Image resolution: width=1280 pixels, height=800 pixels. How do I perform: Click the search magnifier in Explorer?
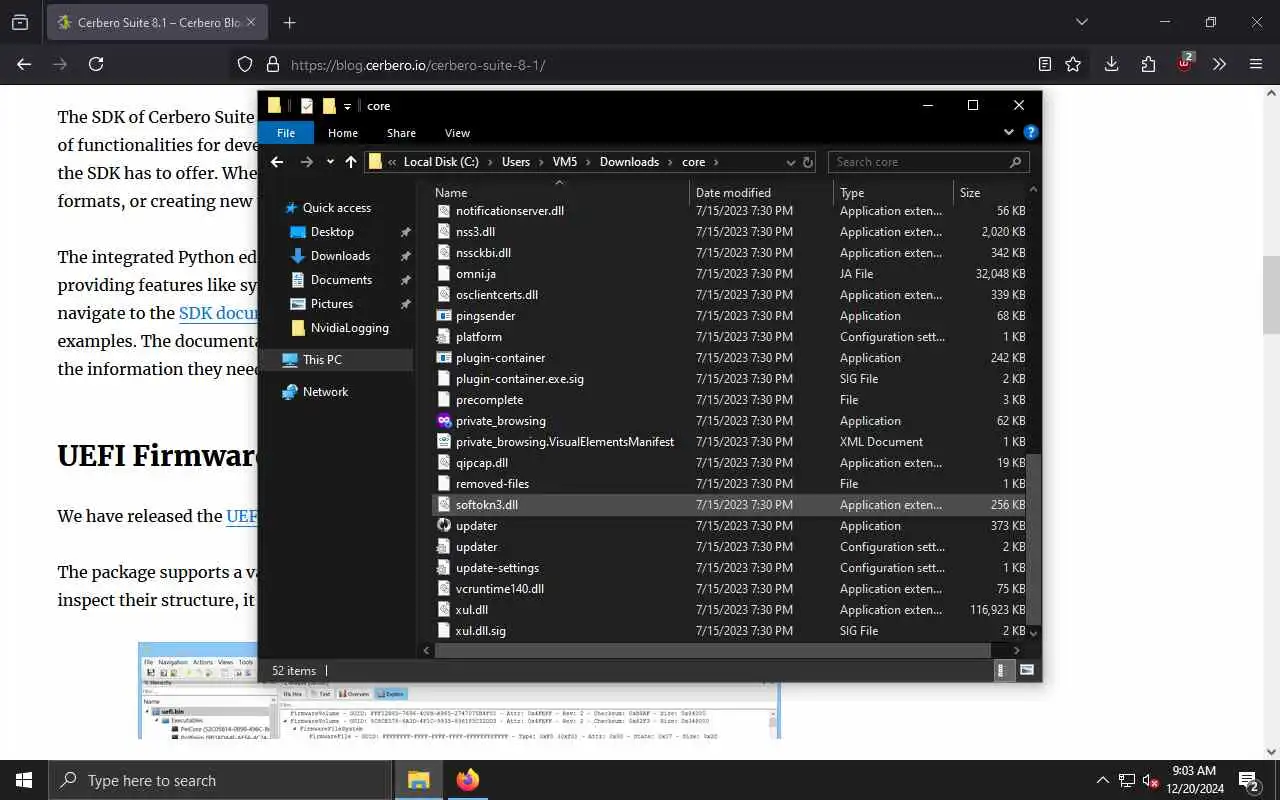point(1015,162)
